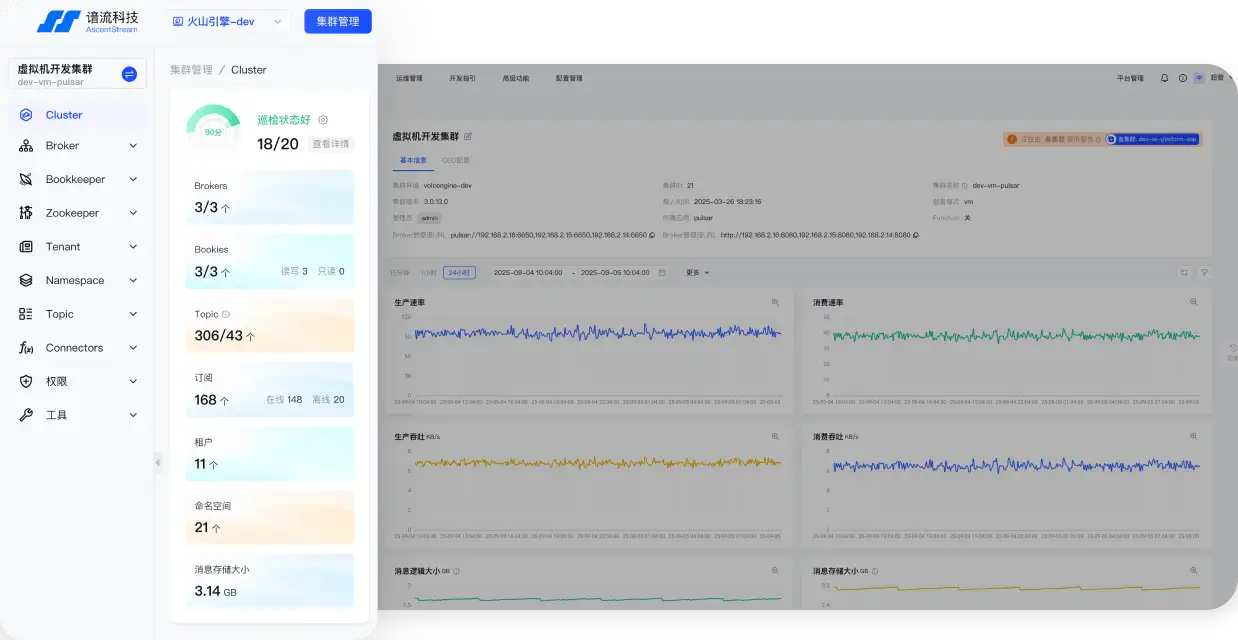Click the Zookeeper sidebar icon
The width and height of the screenshot is (1238, 640).
pyautogui.click(x=26, y=213)
